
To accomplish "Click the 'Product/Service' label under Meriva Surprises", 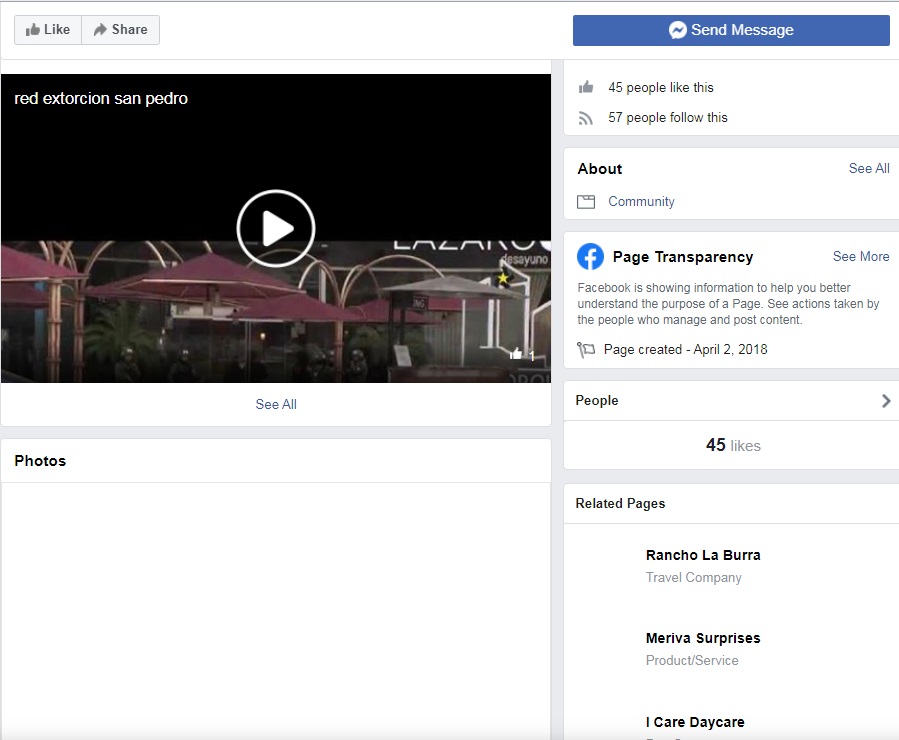I will [692, 660].
